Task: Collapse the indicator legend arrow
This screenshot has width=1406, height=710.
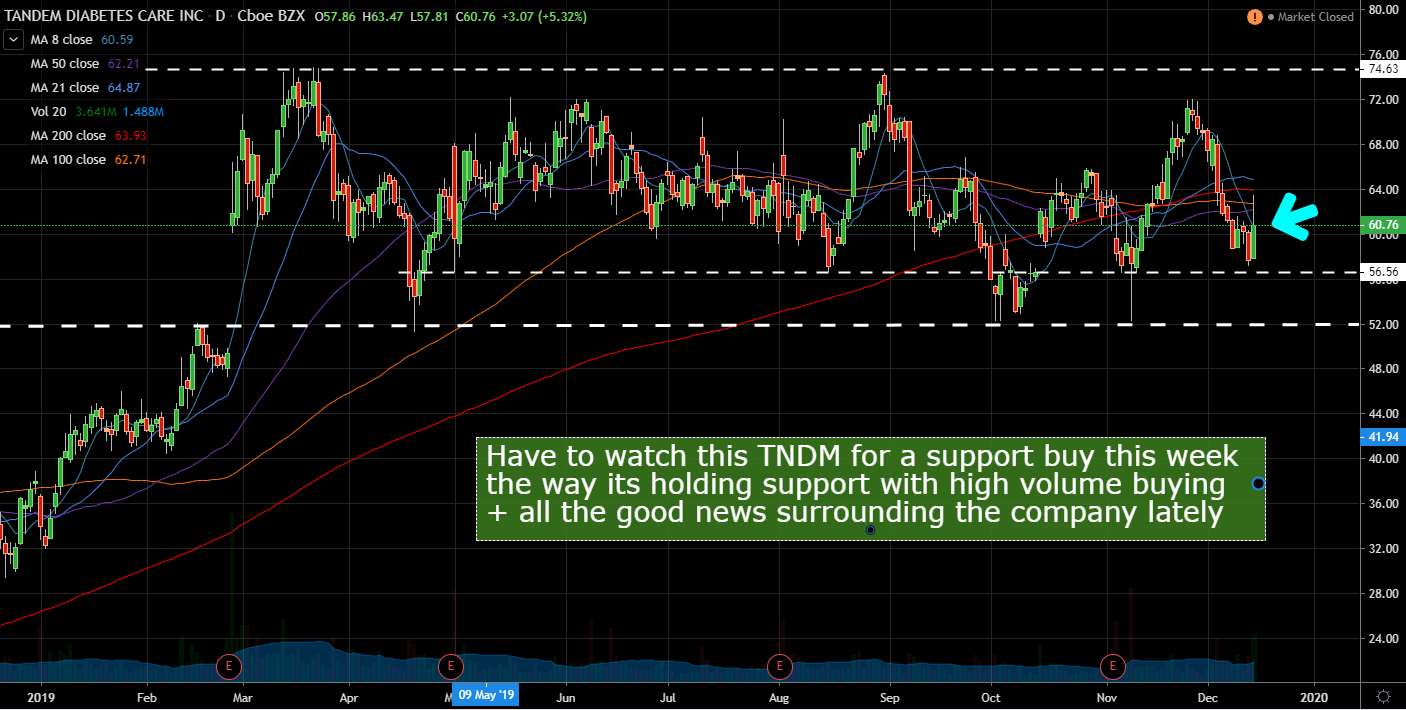Action: (14, 40)
